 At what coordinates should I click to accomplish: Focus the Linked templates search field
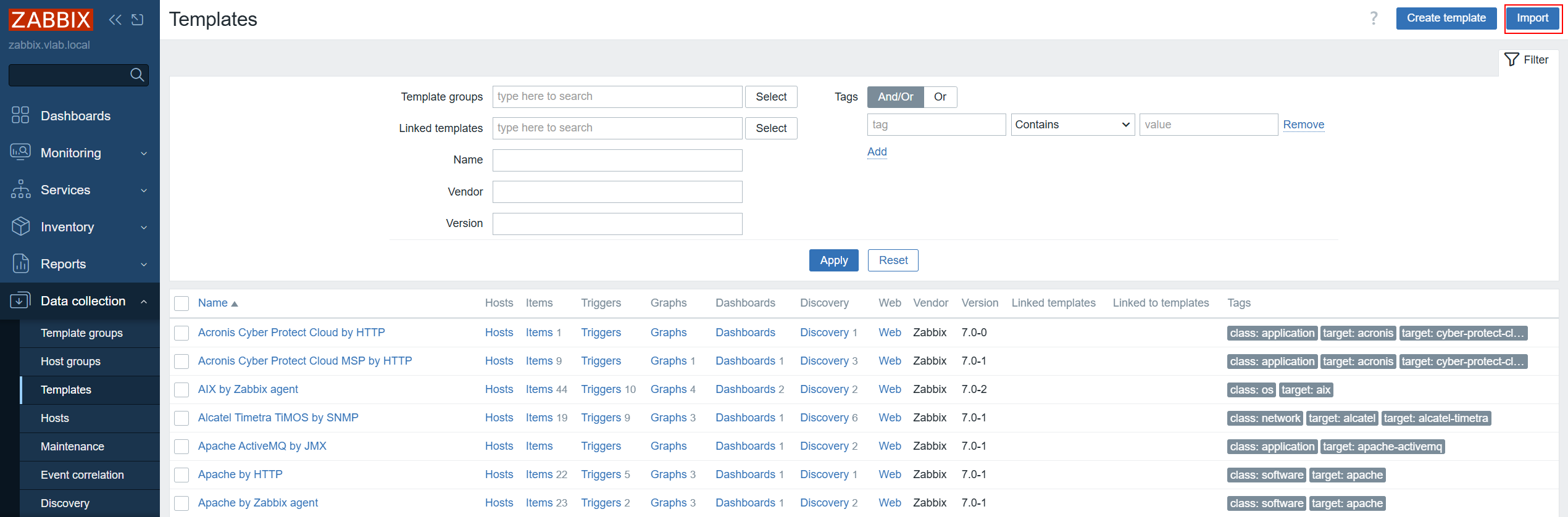pos(617,128)
